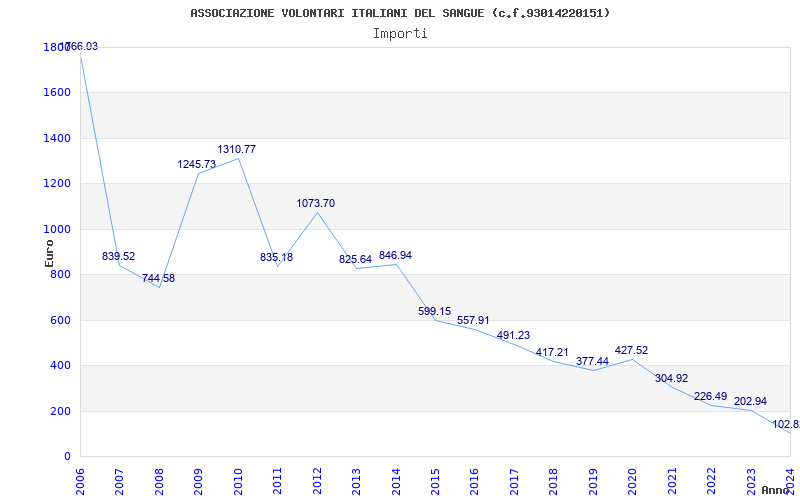Click the 2011 year axis label

pyautogui.click(x=278, y=480)
